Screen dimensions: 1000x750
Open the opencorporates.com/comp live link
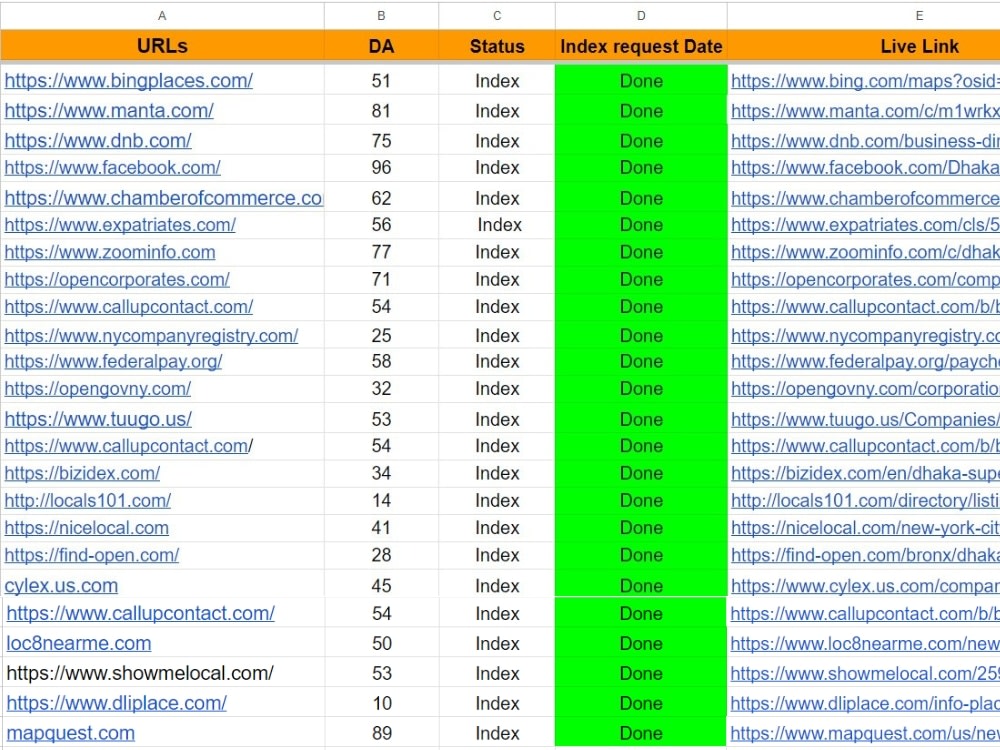point(865,280)
